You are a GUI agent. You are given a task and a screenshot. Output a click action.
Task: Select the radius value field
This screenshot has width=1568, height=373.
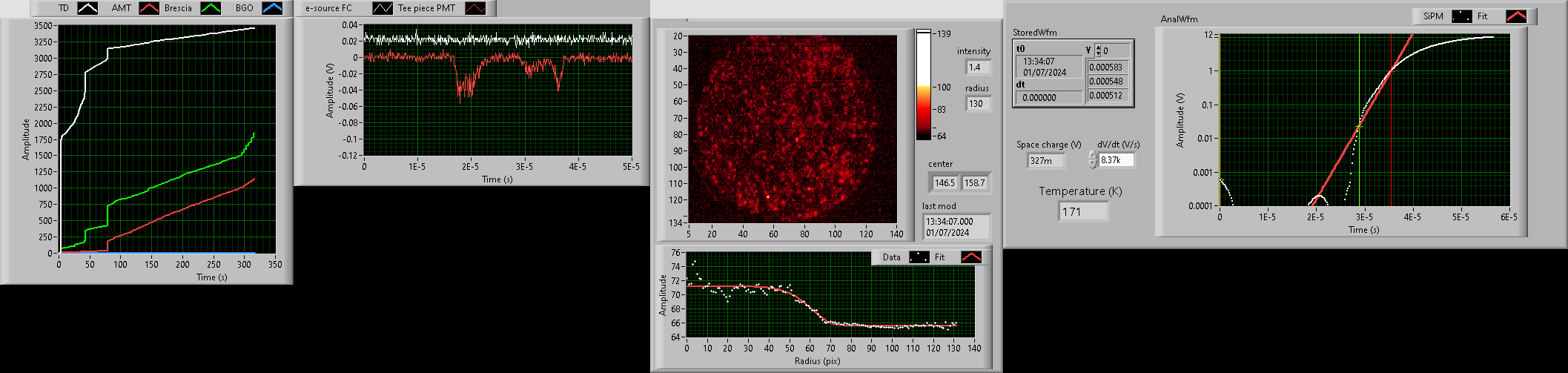tap(978, 104)
